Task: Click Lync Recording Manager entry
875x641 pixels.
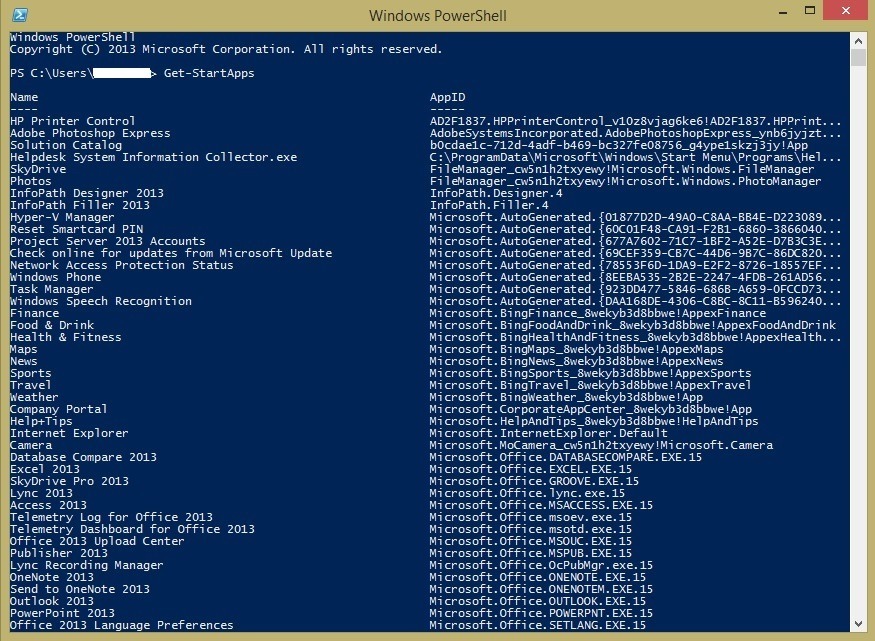Action: pos(87,565)
